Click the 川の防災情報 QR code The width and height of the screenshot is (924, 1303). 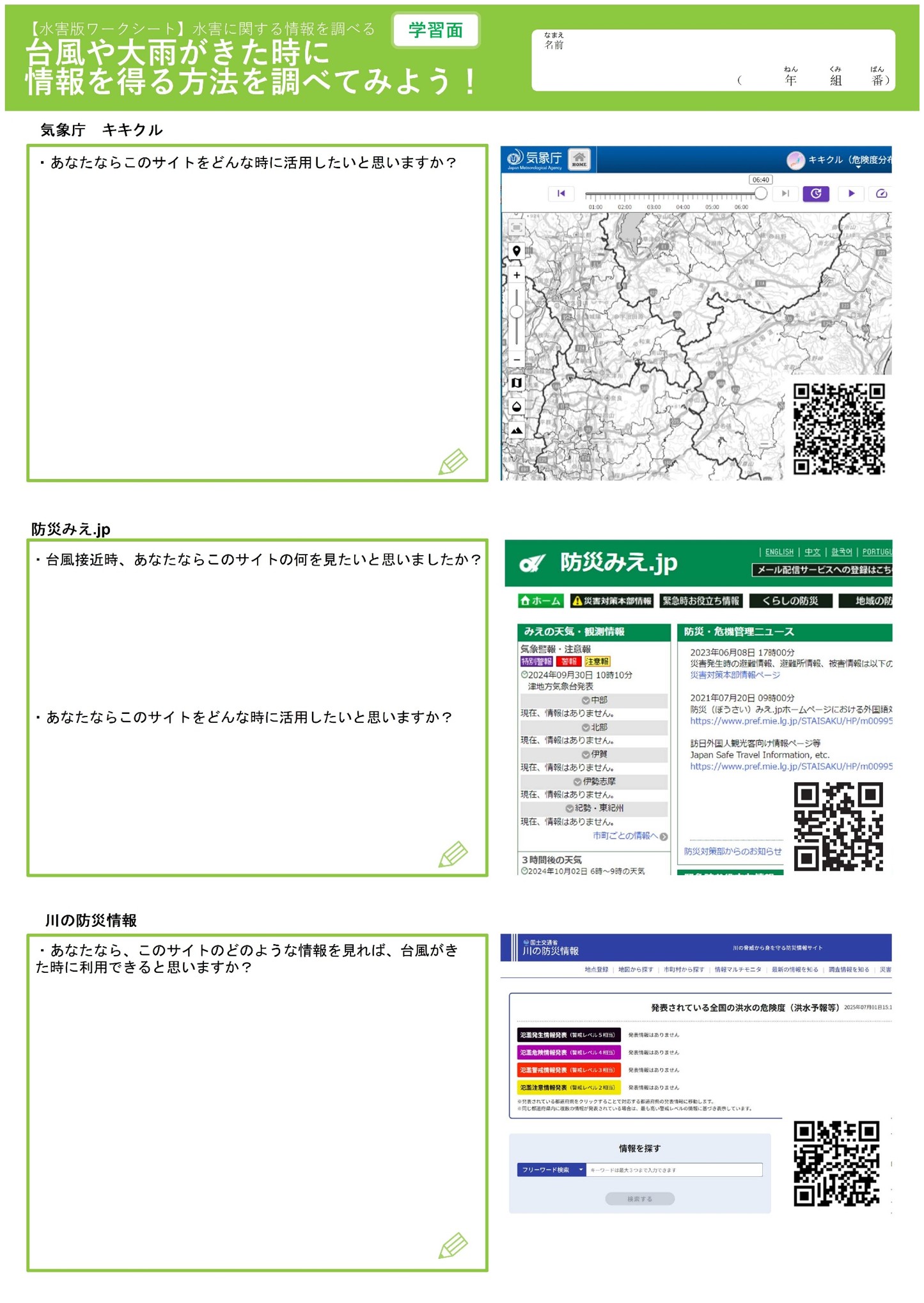click(836, 1163)
